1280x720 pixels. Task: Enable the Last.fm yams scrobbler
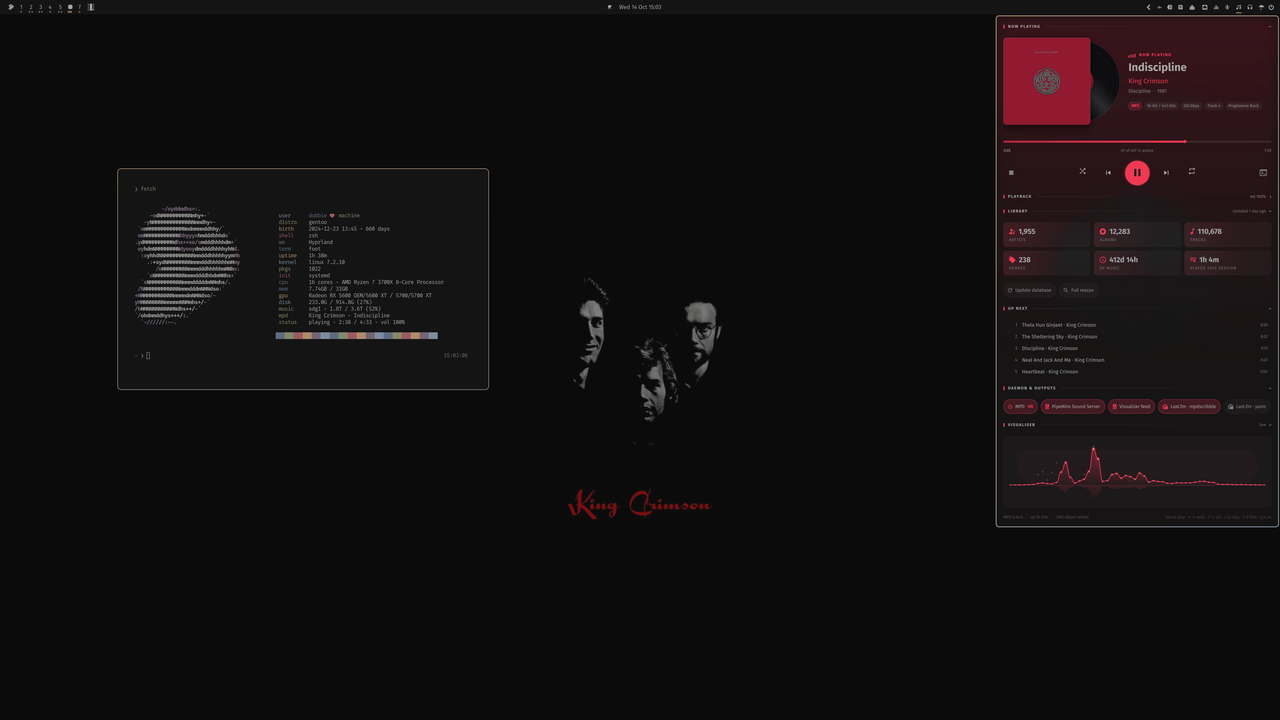(x=1247, y=406)
